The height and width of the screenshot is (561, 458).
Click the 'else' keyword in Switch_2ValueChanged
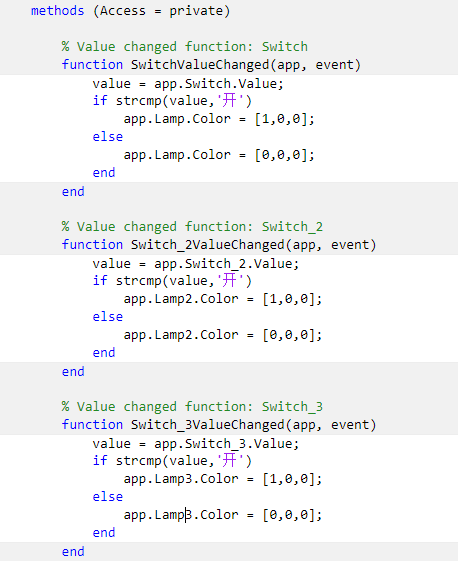tap(108, 317)
